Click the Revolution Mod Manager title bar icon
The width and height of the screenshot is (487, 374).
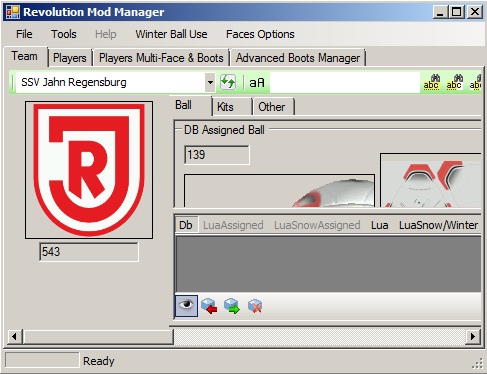(13, 12)
